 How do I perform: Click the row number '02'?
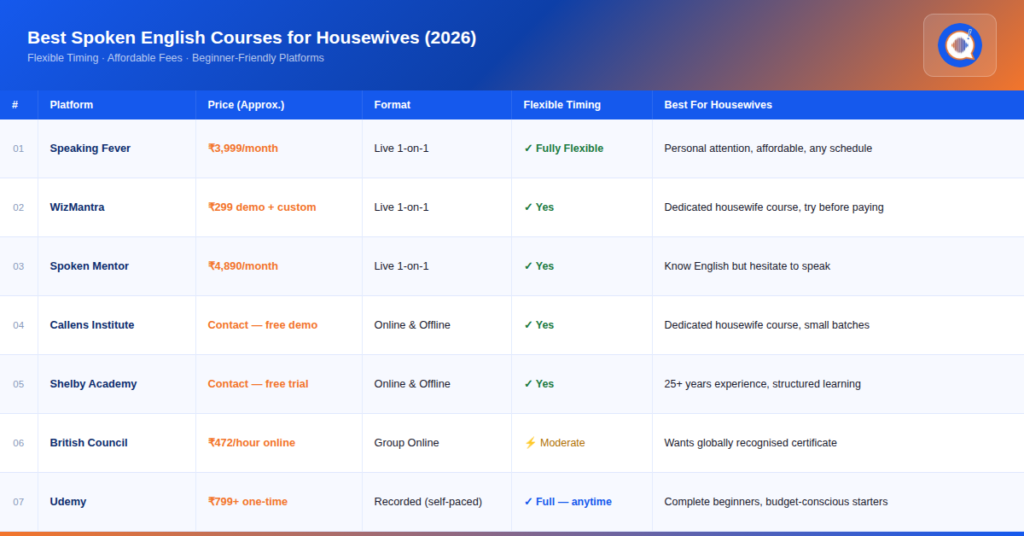click(18, 207)
